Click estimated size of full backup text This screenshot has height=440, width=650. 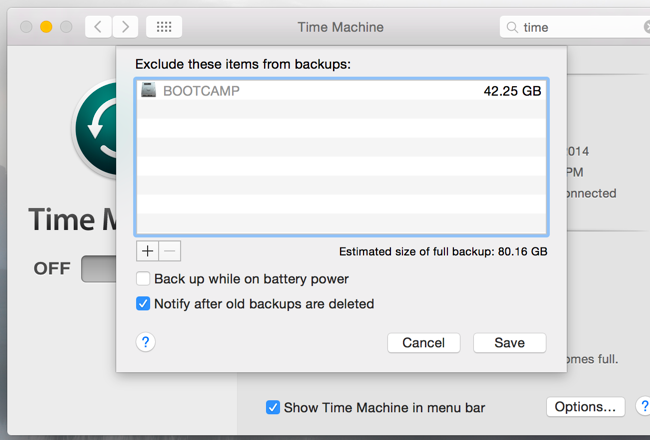(x=443, y=252)
